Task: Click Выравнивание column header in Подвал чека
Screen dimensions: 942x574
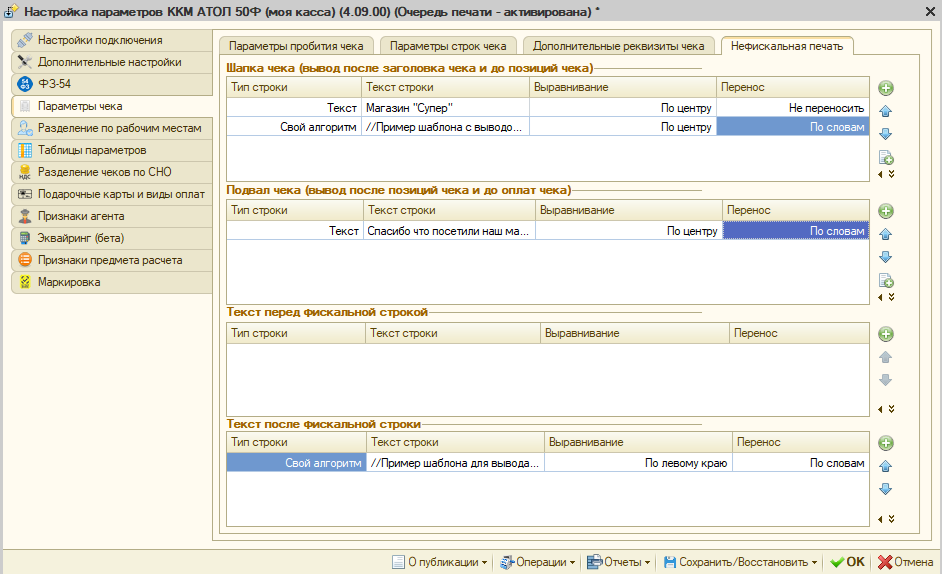Action: point(628,210)
